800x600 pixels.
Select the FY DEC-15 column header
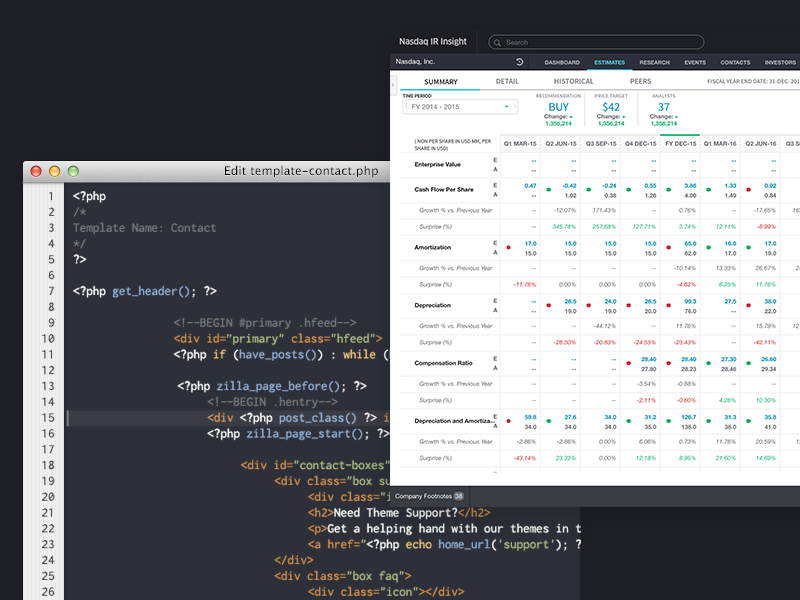(x=680, y=144)
